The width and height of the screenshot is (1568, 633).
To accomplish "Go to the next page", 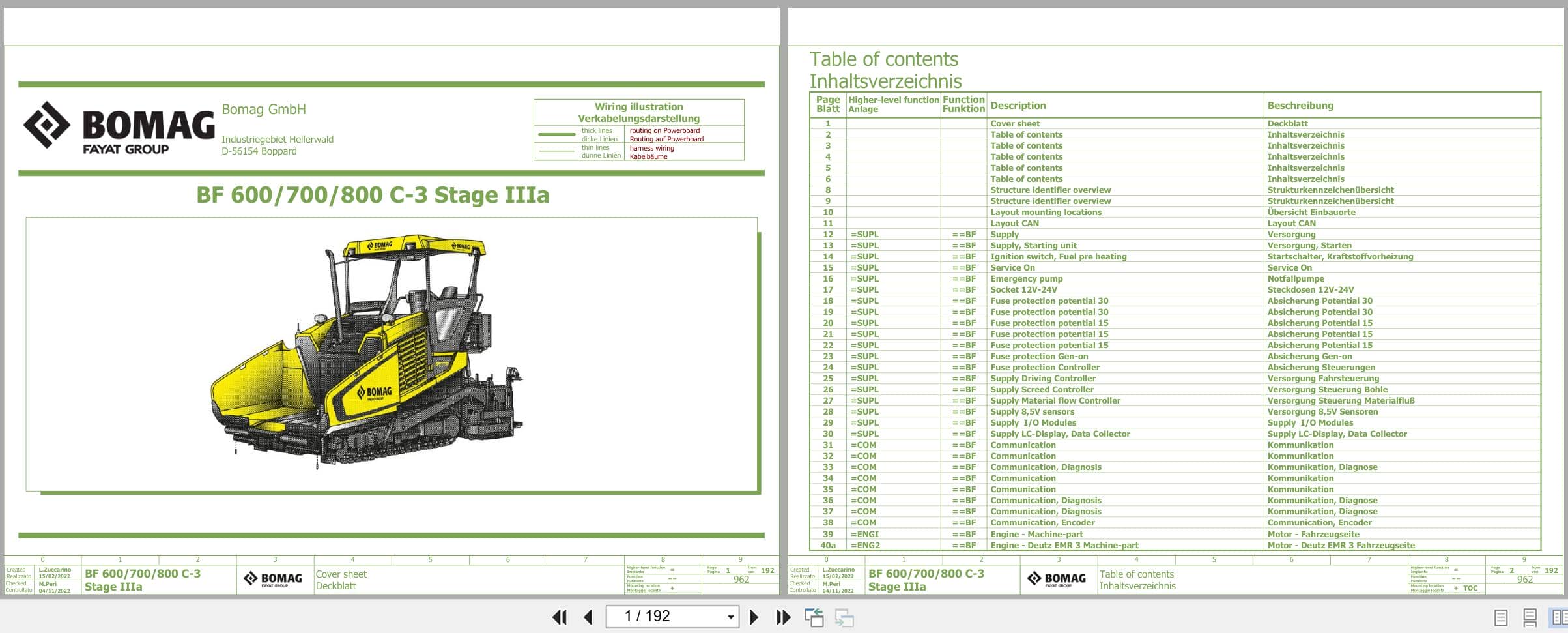I will click(754, 617).
